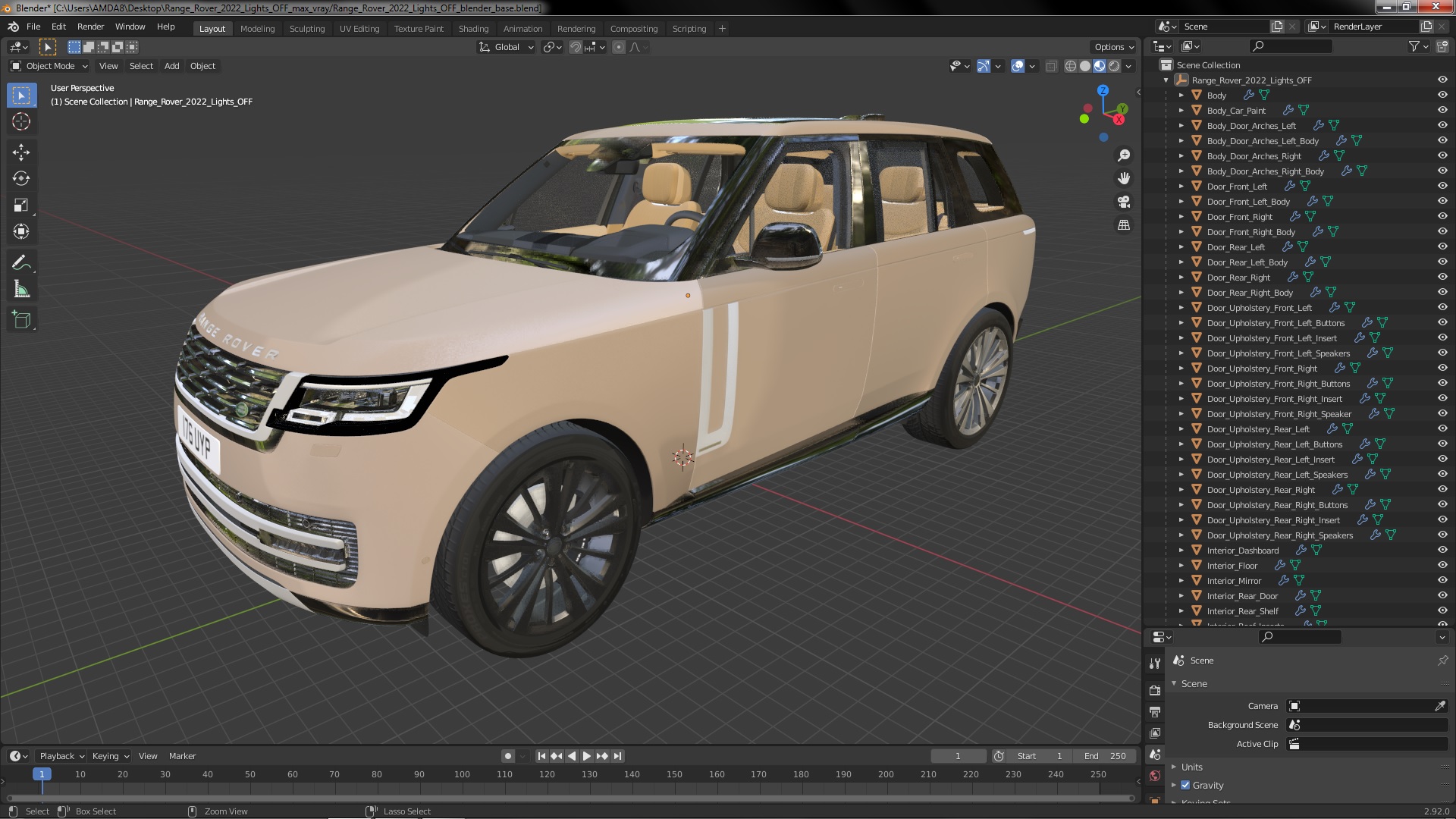Hide the Body_Car_Paint object in outliner
1456x819 pixels.
pyautogui.click(x=1442, y=111)
